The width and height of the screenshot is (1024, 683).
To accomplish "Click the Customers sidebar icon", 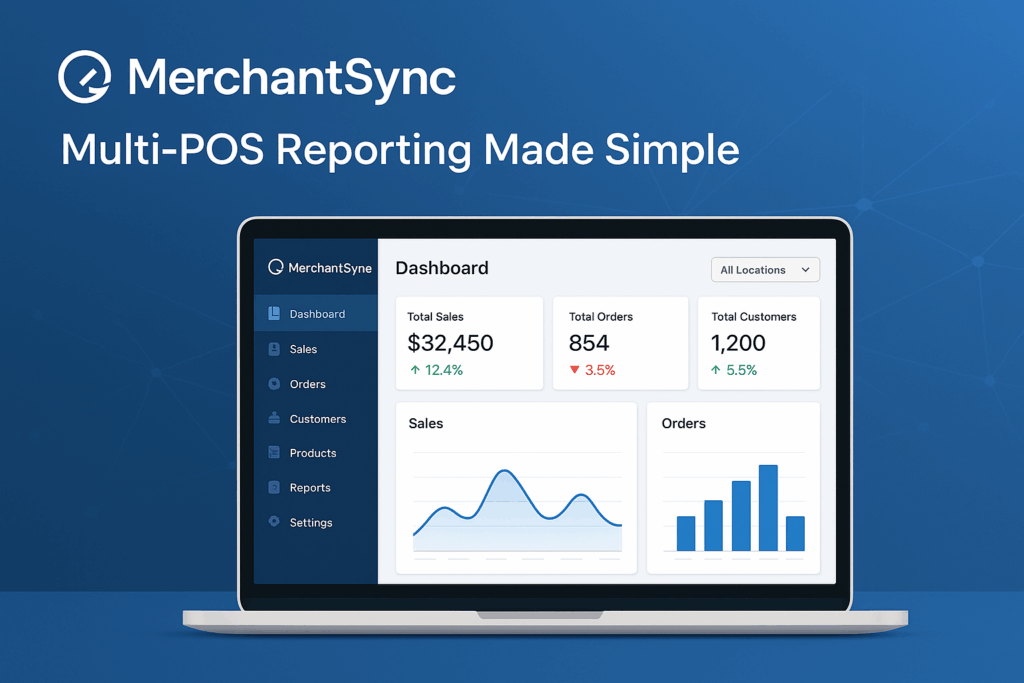I will (274, 419).
